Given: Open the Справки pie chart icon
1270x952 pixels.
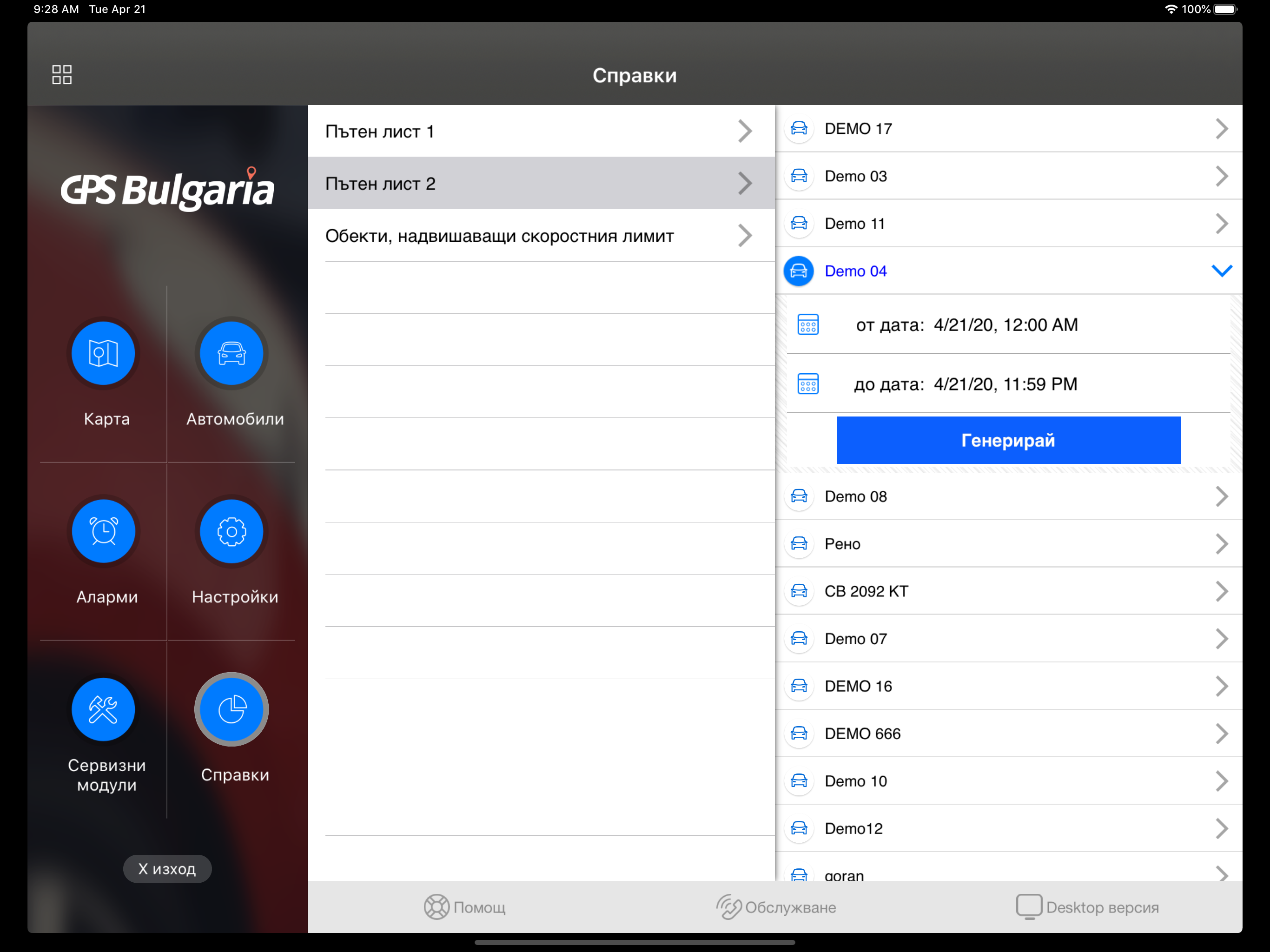Looking at the screenshot, I should click(x=232, y=709).
